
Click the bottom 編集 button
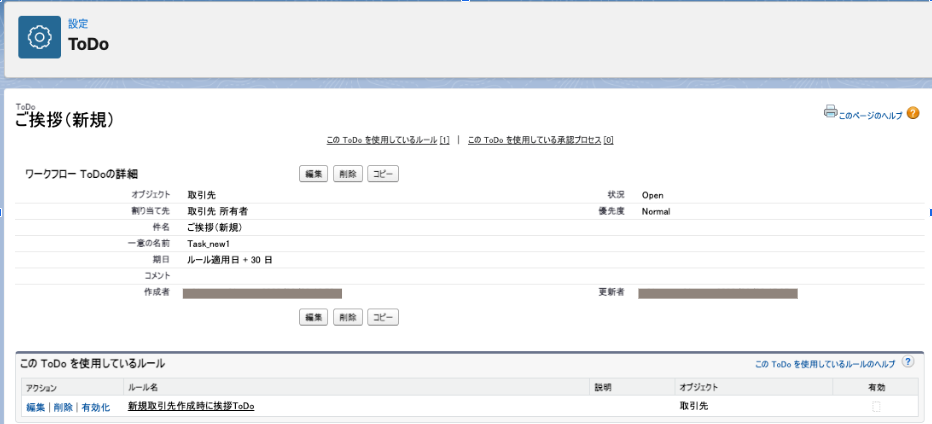pos(313,318)
